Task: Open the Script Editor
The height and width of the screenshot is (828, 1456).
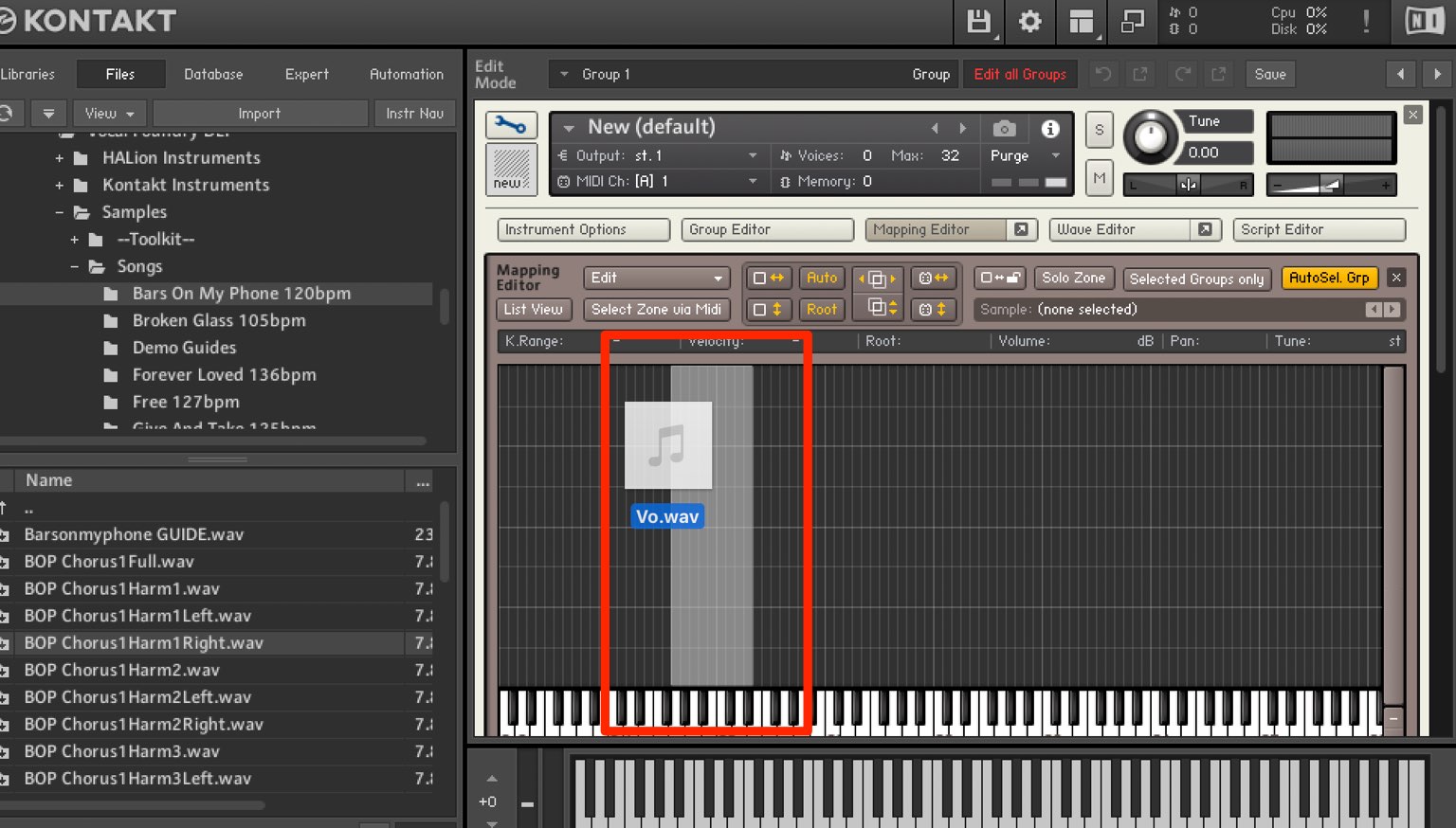Action: point(1319,229)
